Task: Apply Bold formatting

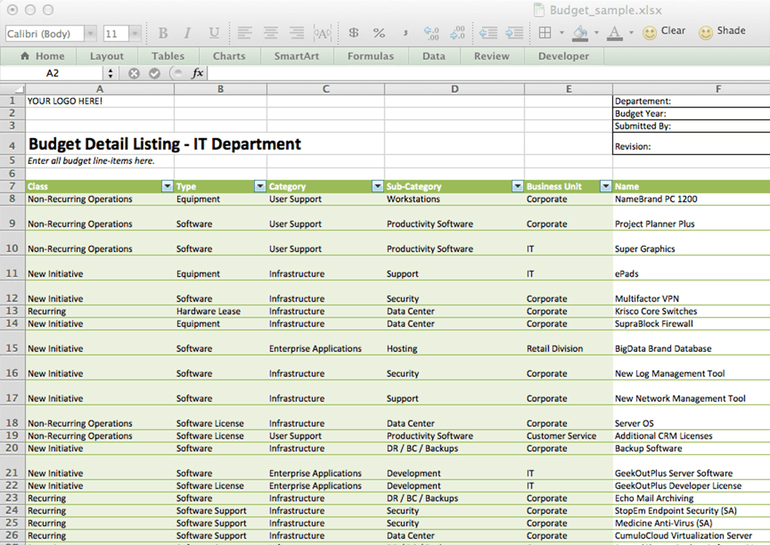Action: point(163,33)
